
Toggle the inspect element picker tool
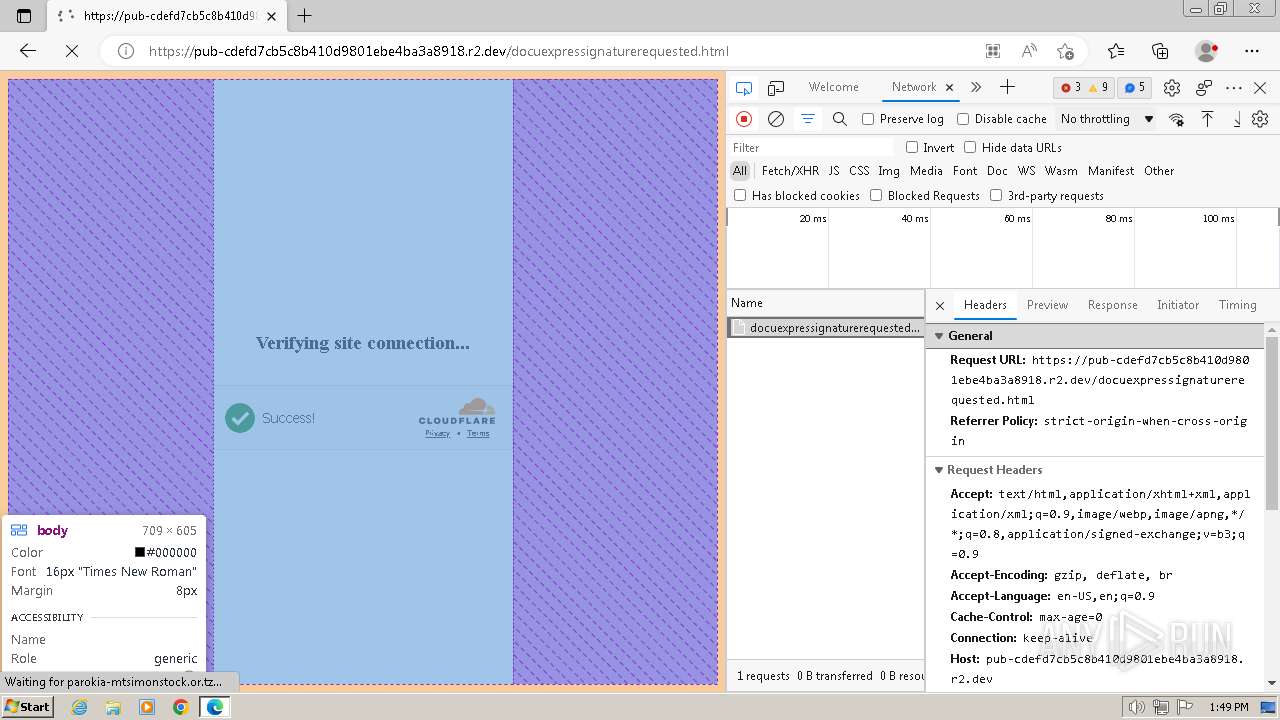(744, 88)
